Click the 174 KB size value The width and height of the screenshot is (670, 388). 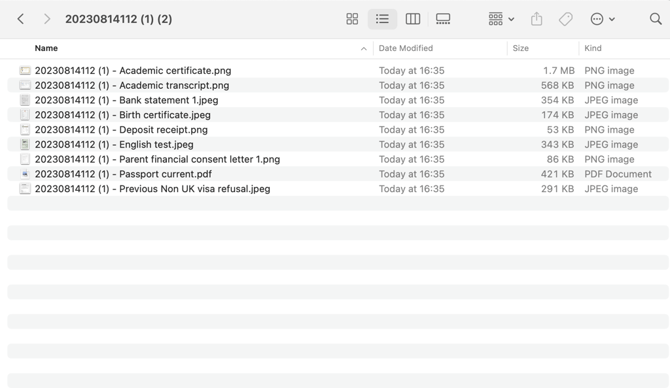pos(558,115)
